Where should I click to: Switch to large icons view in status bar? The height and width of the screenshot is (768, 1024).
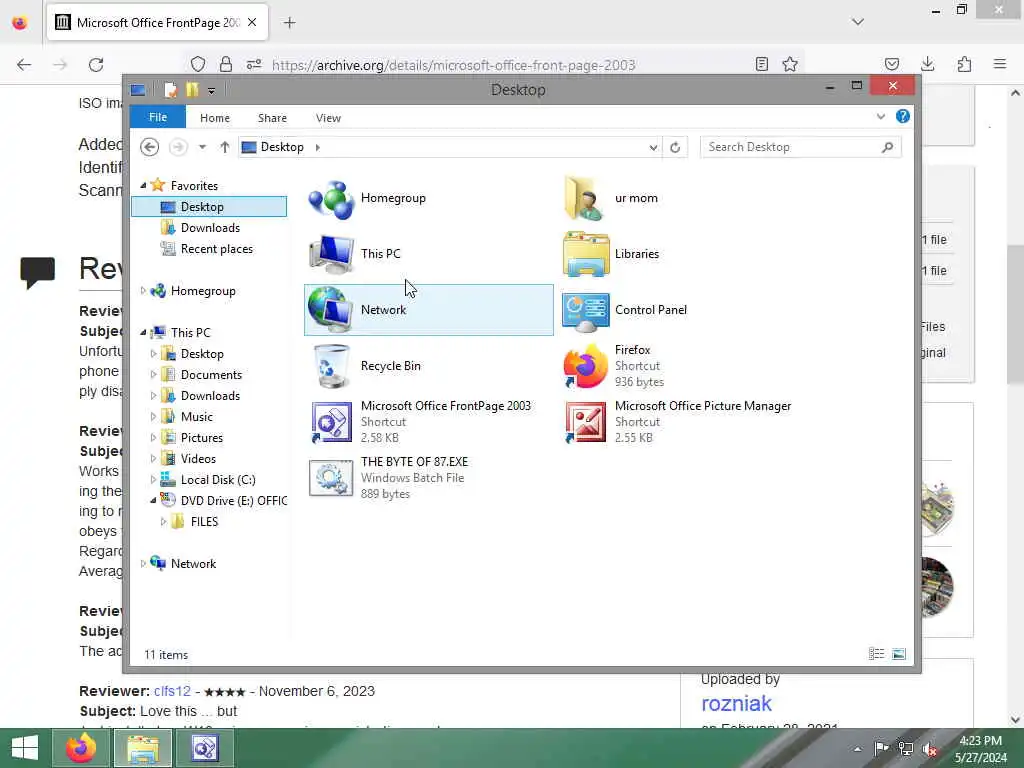899,654
